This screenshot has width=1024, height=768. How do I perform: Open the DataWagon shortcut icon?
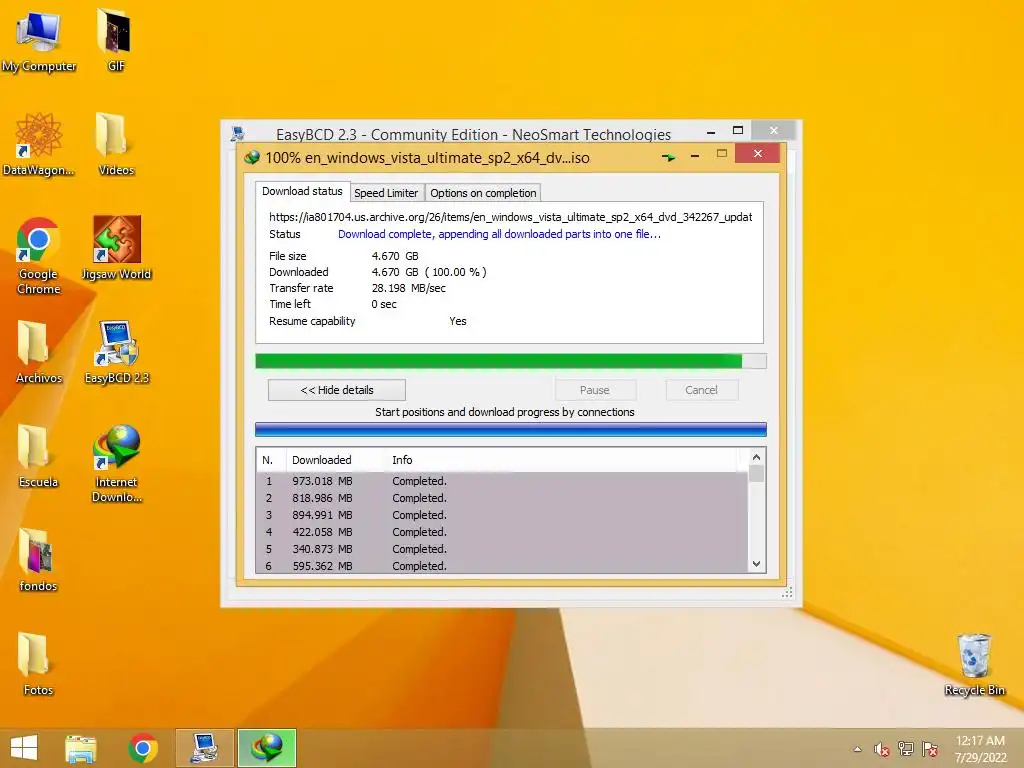(x=39, y=144)
